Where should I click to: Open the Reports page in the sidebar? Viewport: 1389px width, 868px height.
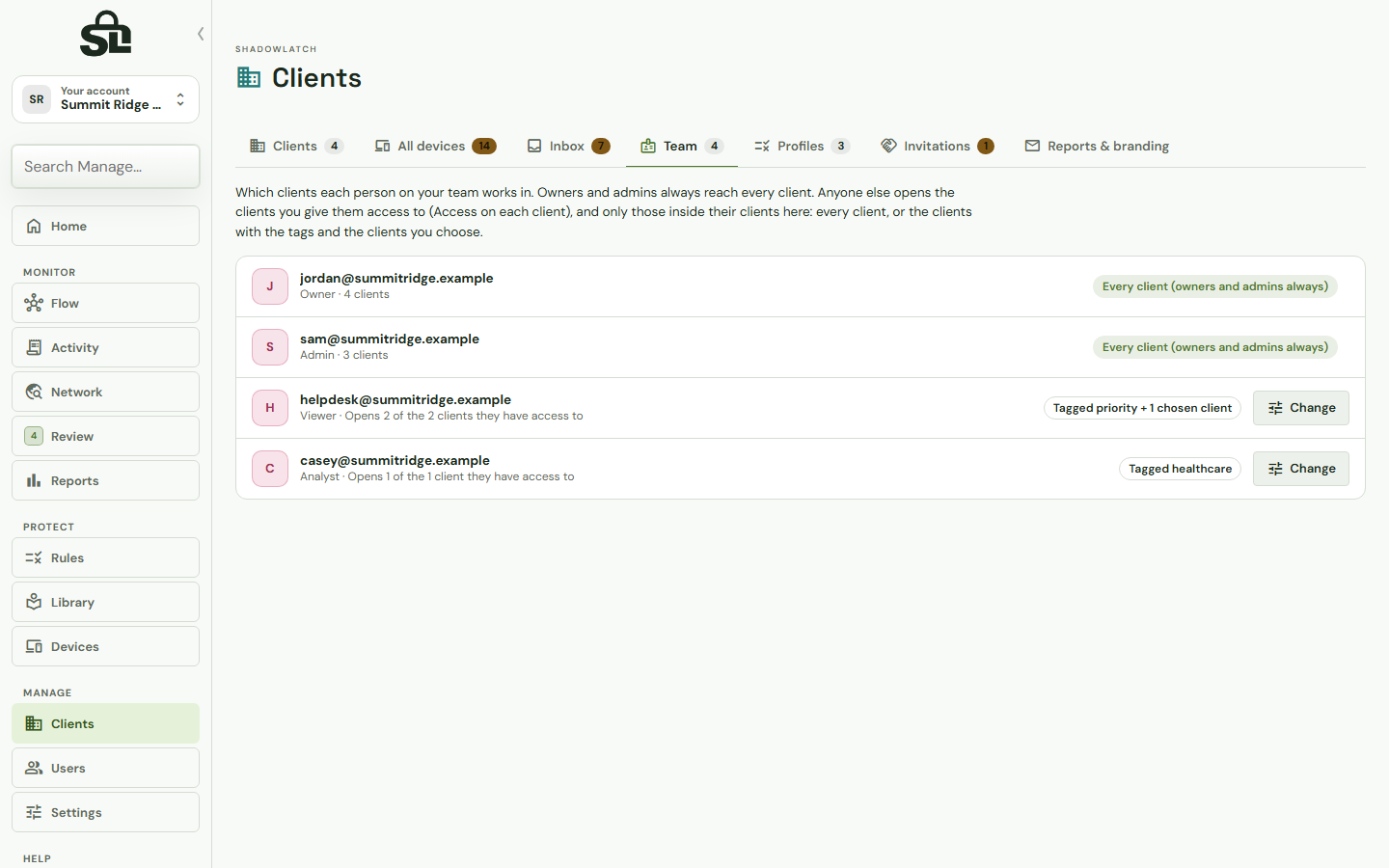click(105, 480)
